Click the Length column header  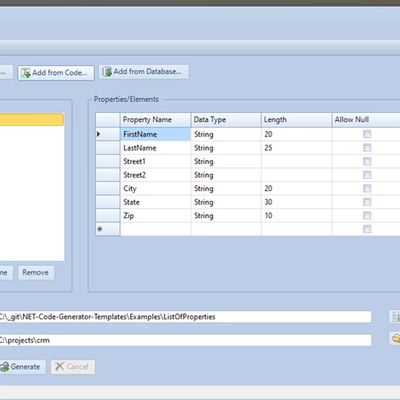click(x=297, y=120)
